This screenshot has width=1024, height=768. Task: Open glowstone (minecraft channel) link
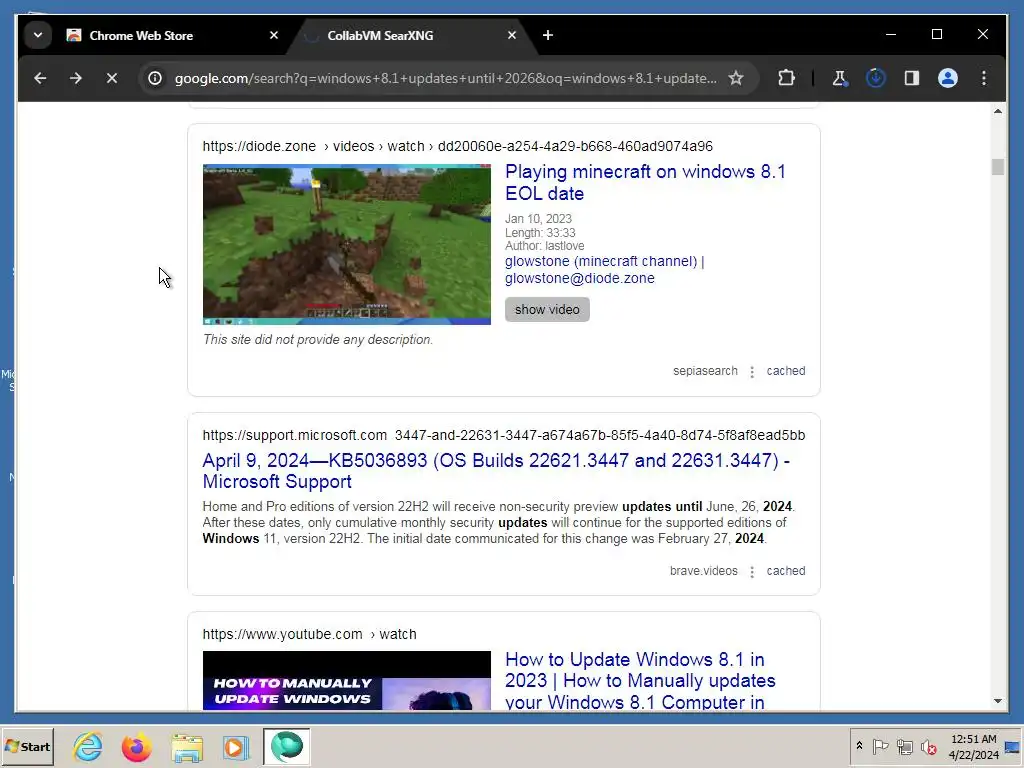(x=604, y=270)
